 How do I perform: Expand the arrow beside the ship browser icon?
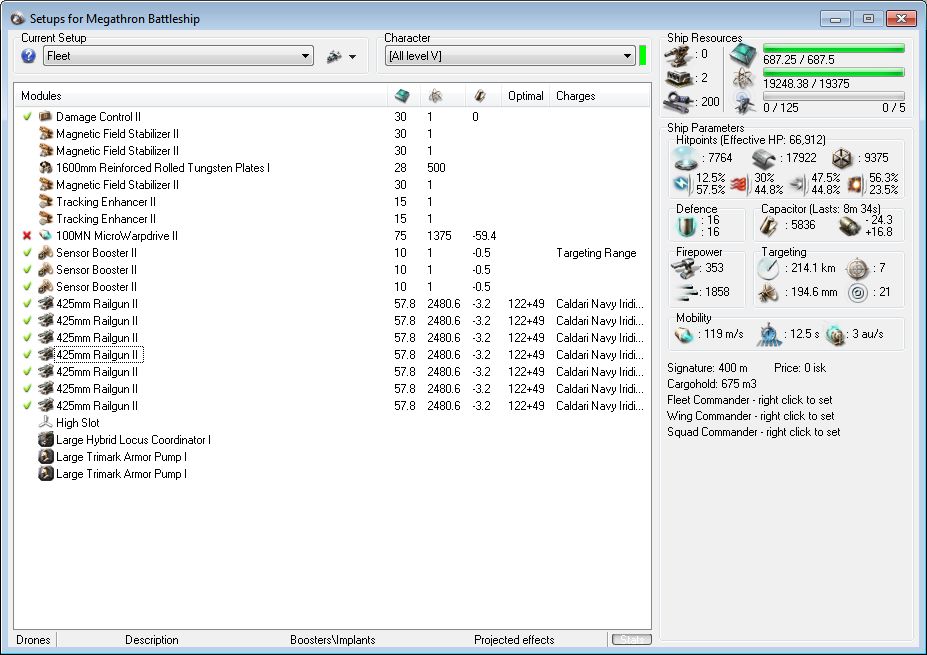[353, 57]
